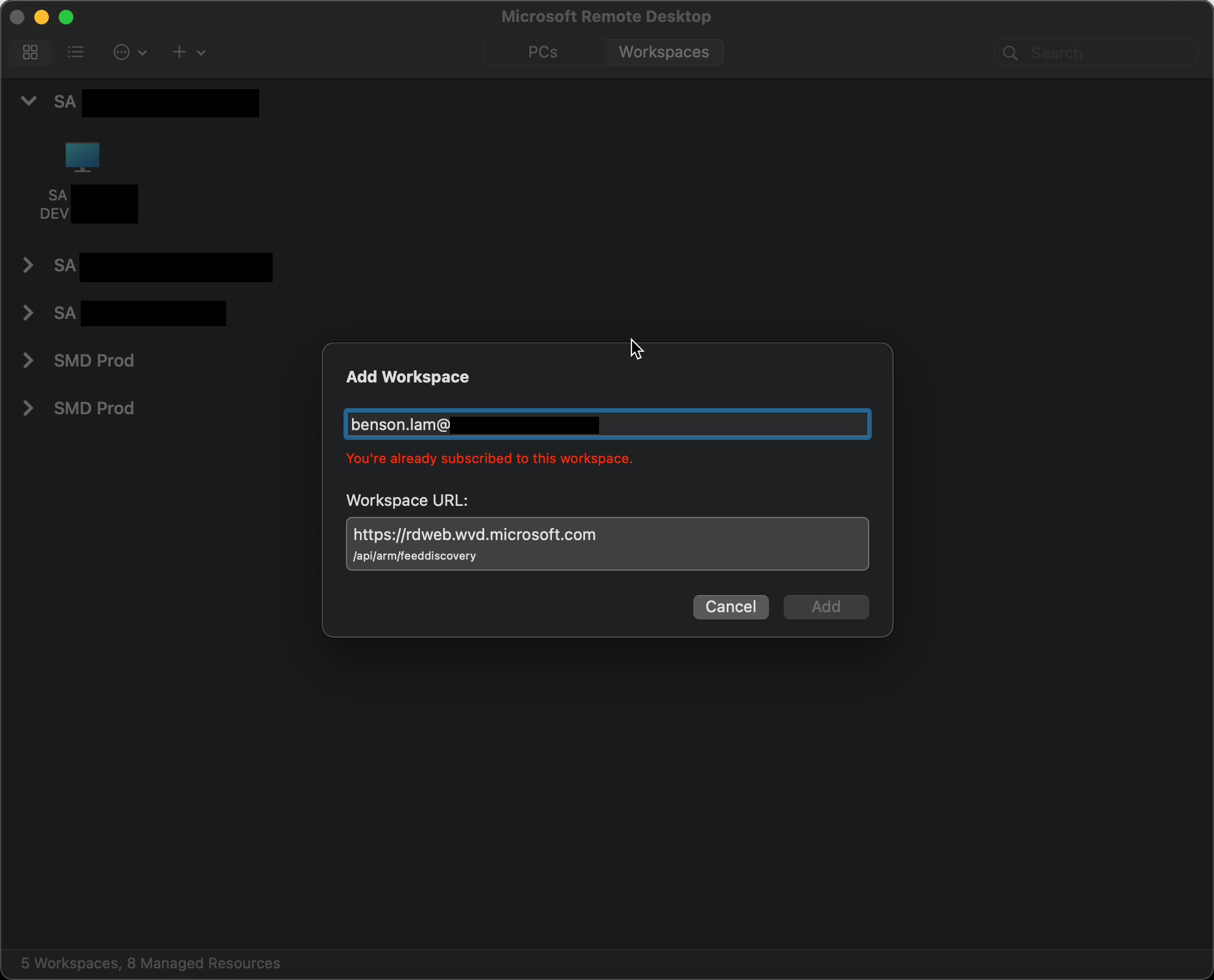Click the 'Workspace URL:' label
Screen dimensions: 1214x980
coord(407,500)
